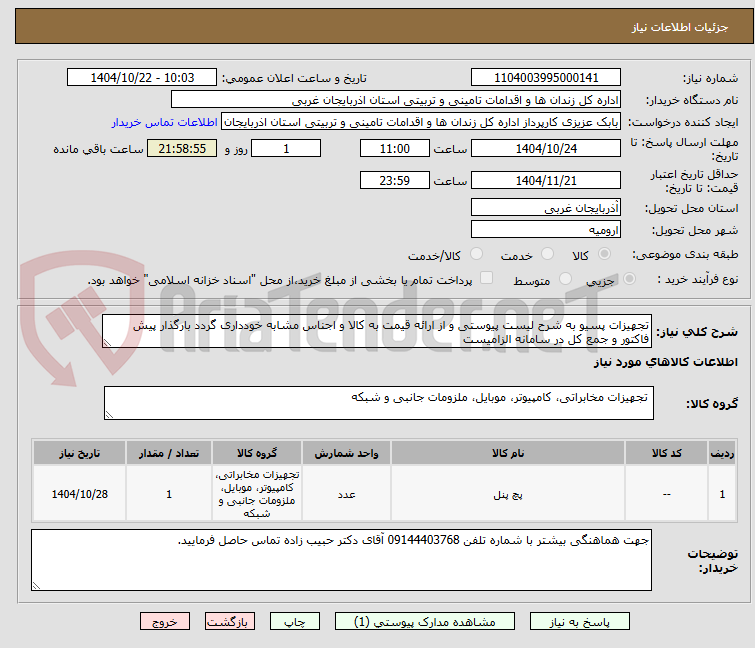Click the گروه کالا table column header
Screen dimensions: 755x648
[x=257, y=453]
